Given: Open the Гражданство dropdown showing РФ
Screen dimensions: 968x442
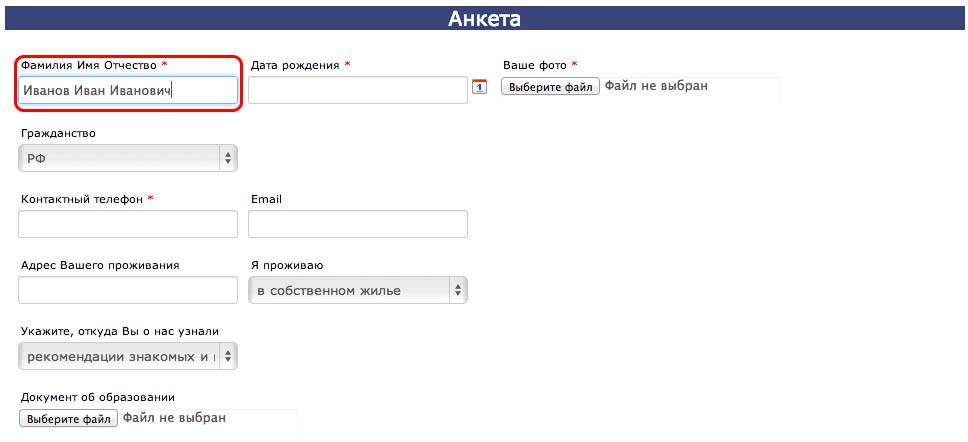Looking at the screenshot, I should [x=128, y=158].
